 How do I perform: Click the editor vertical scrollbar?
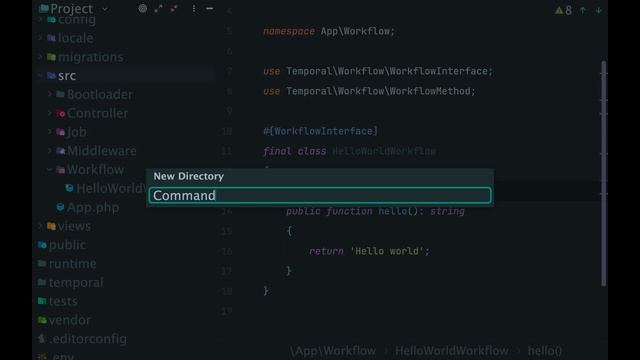(604, 173)
